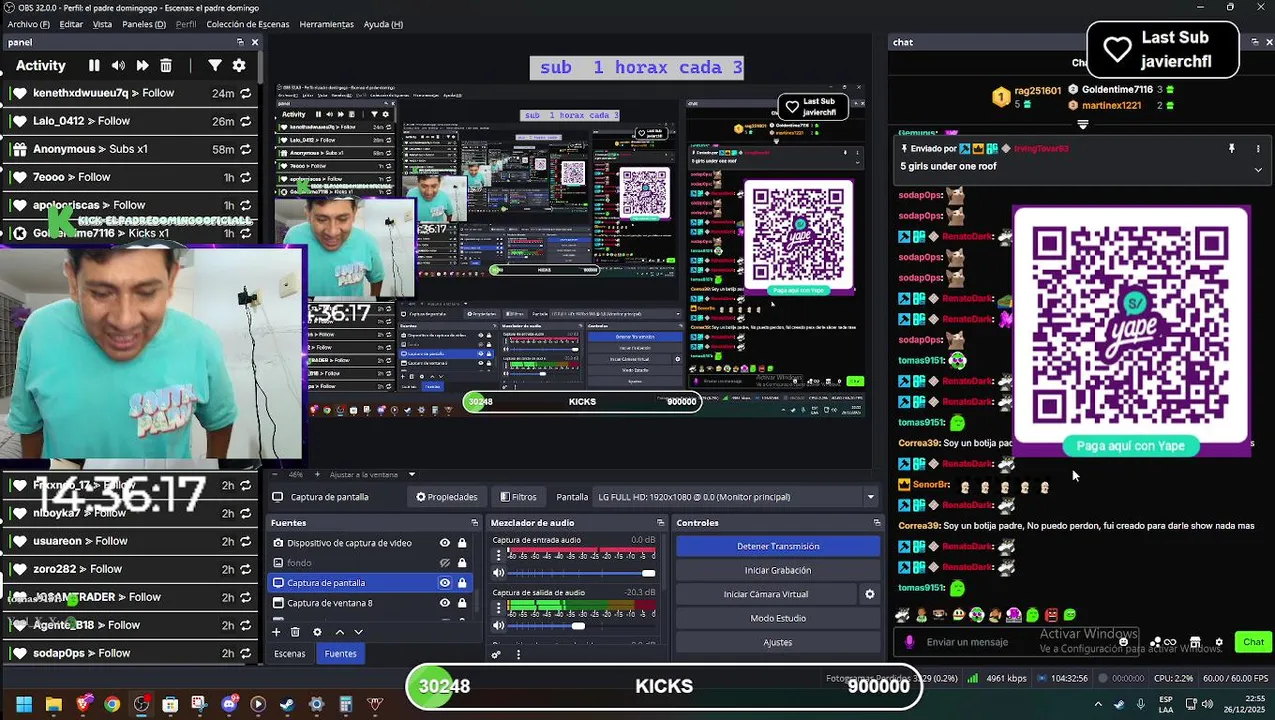Open Archivo menu

click(x=28, y=24)
